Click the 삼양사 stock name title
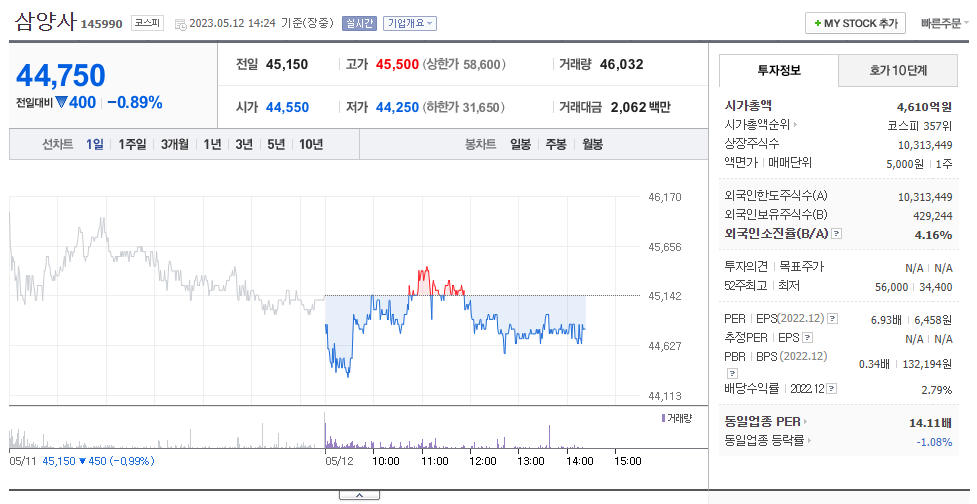977x504 pixels. 45,22
